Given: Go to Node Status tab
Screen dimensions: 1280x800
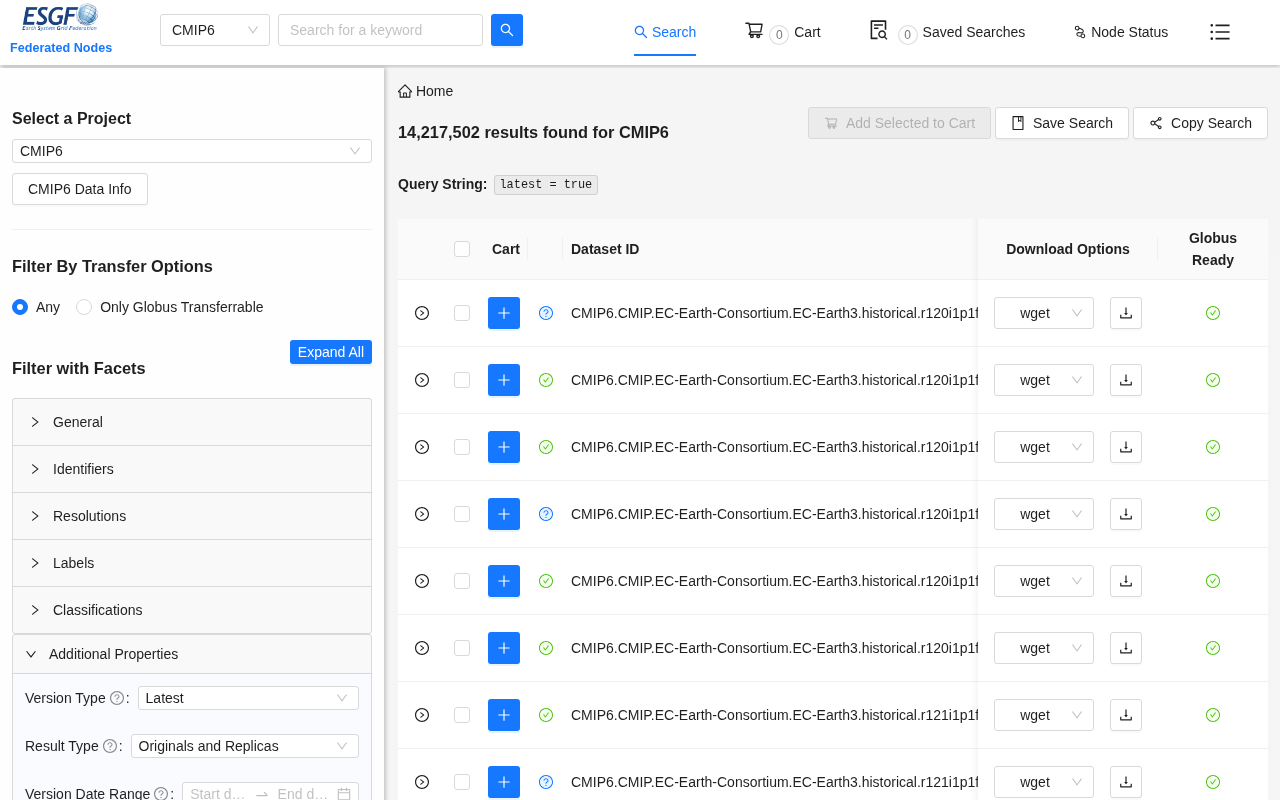Looking at the screenshot, I should coord(1120,32).
